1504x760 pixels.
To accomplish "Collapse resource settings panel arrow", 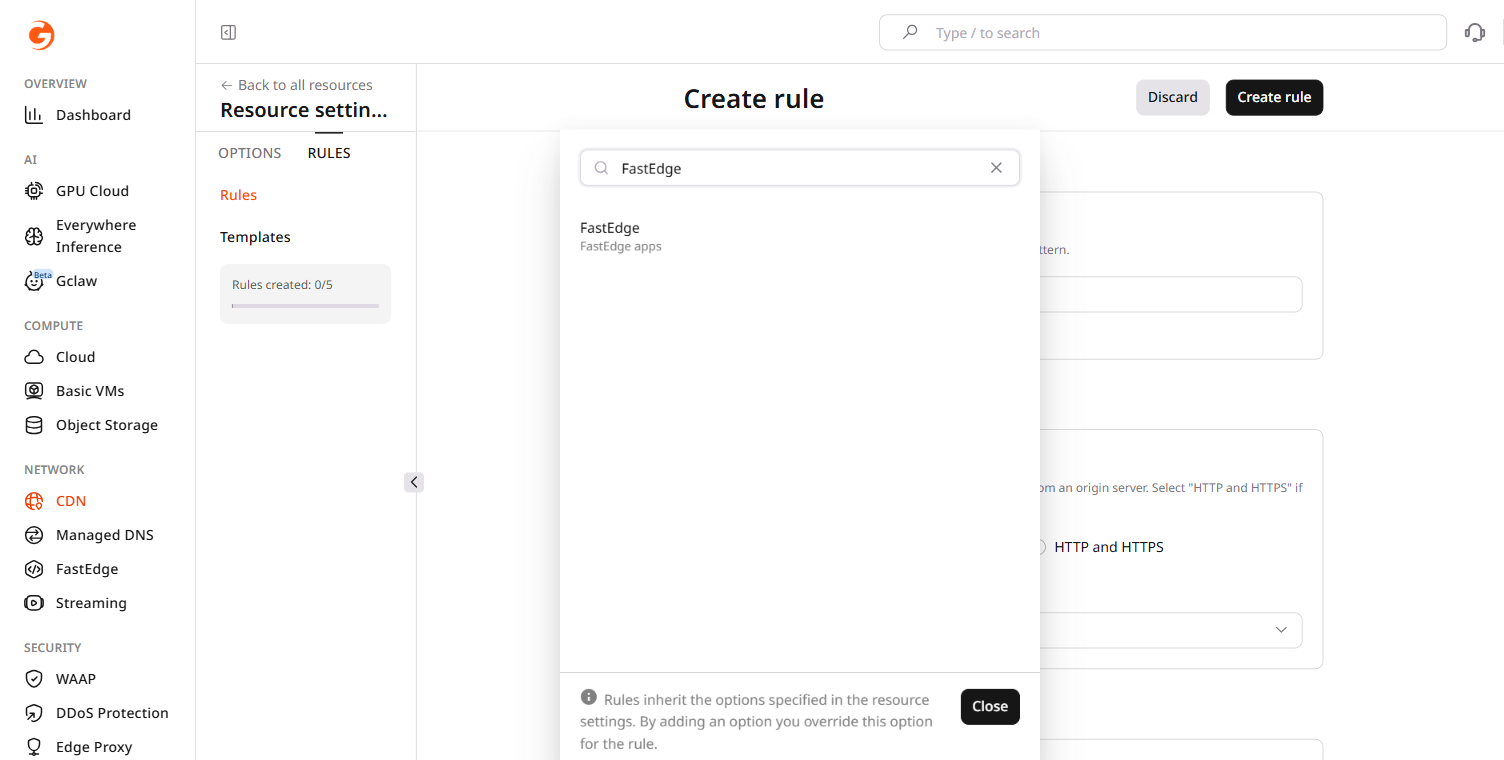I will [x=414, y=482].
